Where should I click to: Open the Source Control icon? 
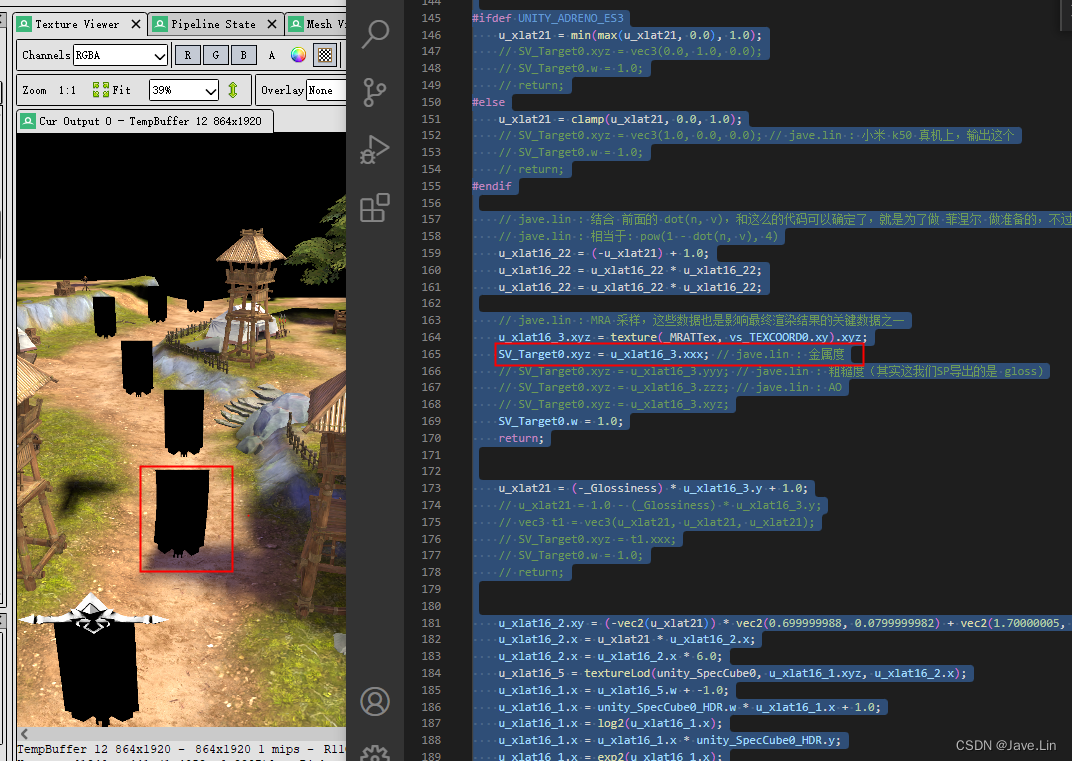point(375,92)
